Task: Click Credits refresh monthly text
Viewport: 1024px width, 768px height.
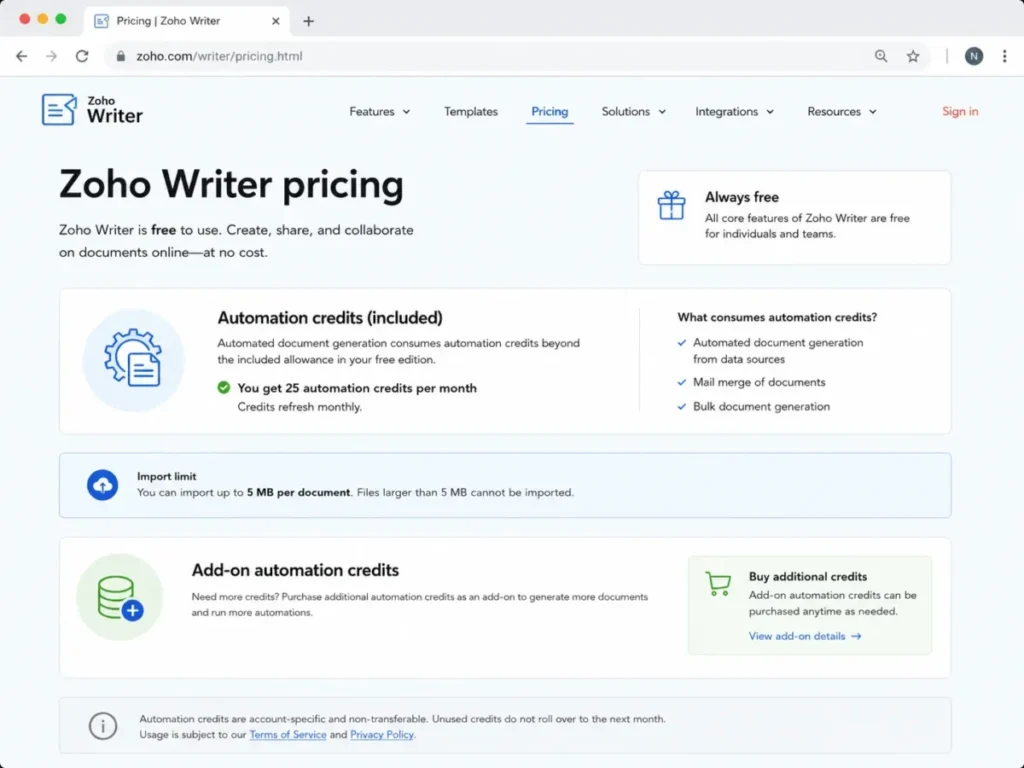Action: [x=299, y=407]
